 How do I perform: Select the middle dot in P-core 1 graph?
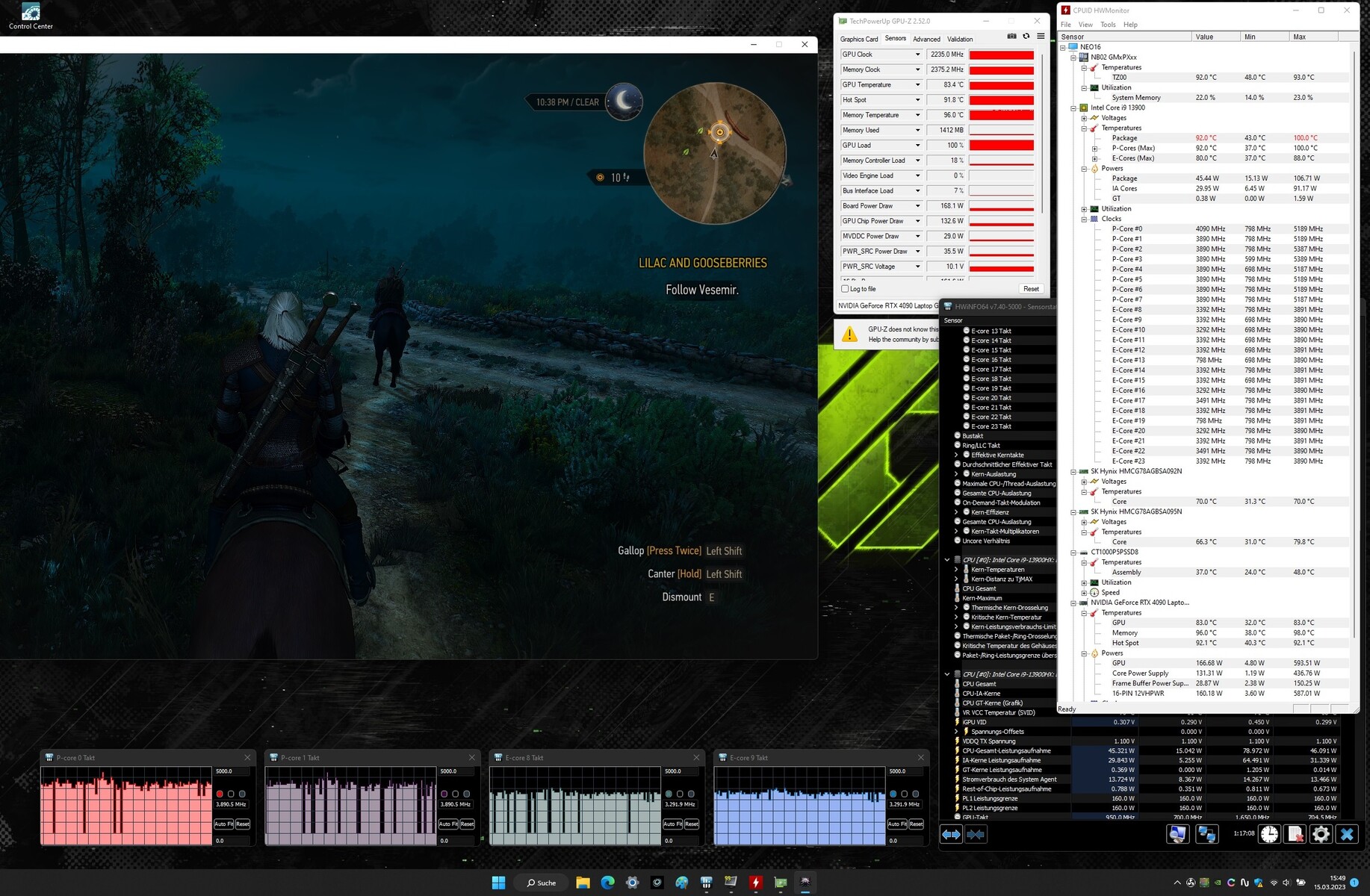[x=456, y=794]
